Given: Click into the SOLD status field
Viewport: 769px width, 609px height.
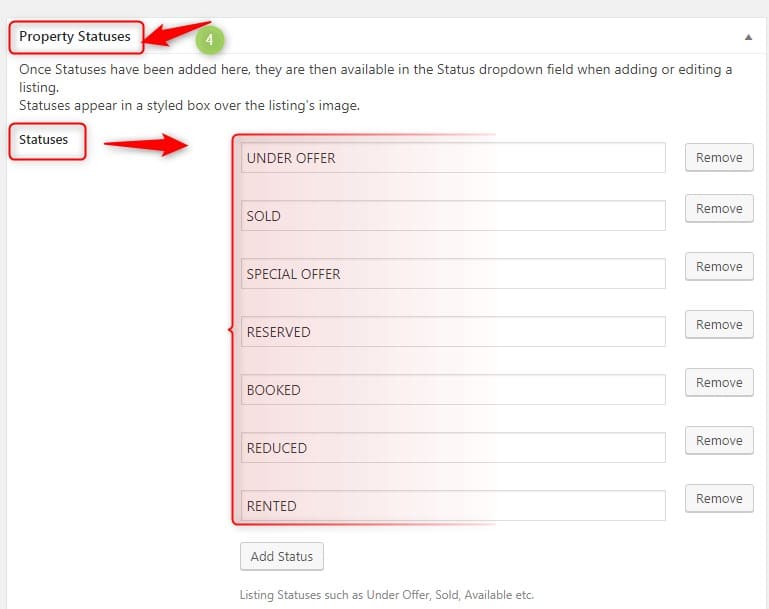Looking at the screenshot, I should coord(453,216).
